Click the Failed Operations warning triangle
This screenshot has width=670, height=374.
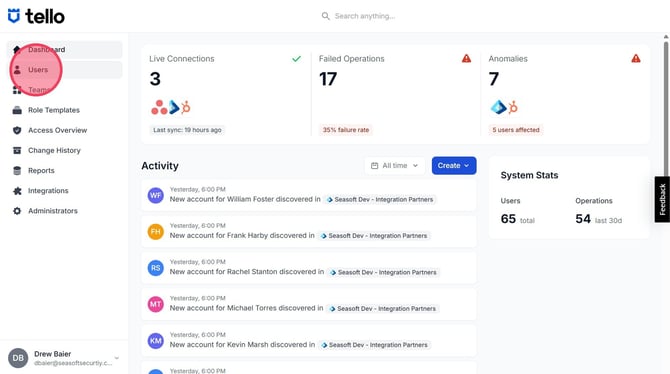pos(466,59)
